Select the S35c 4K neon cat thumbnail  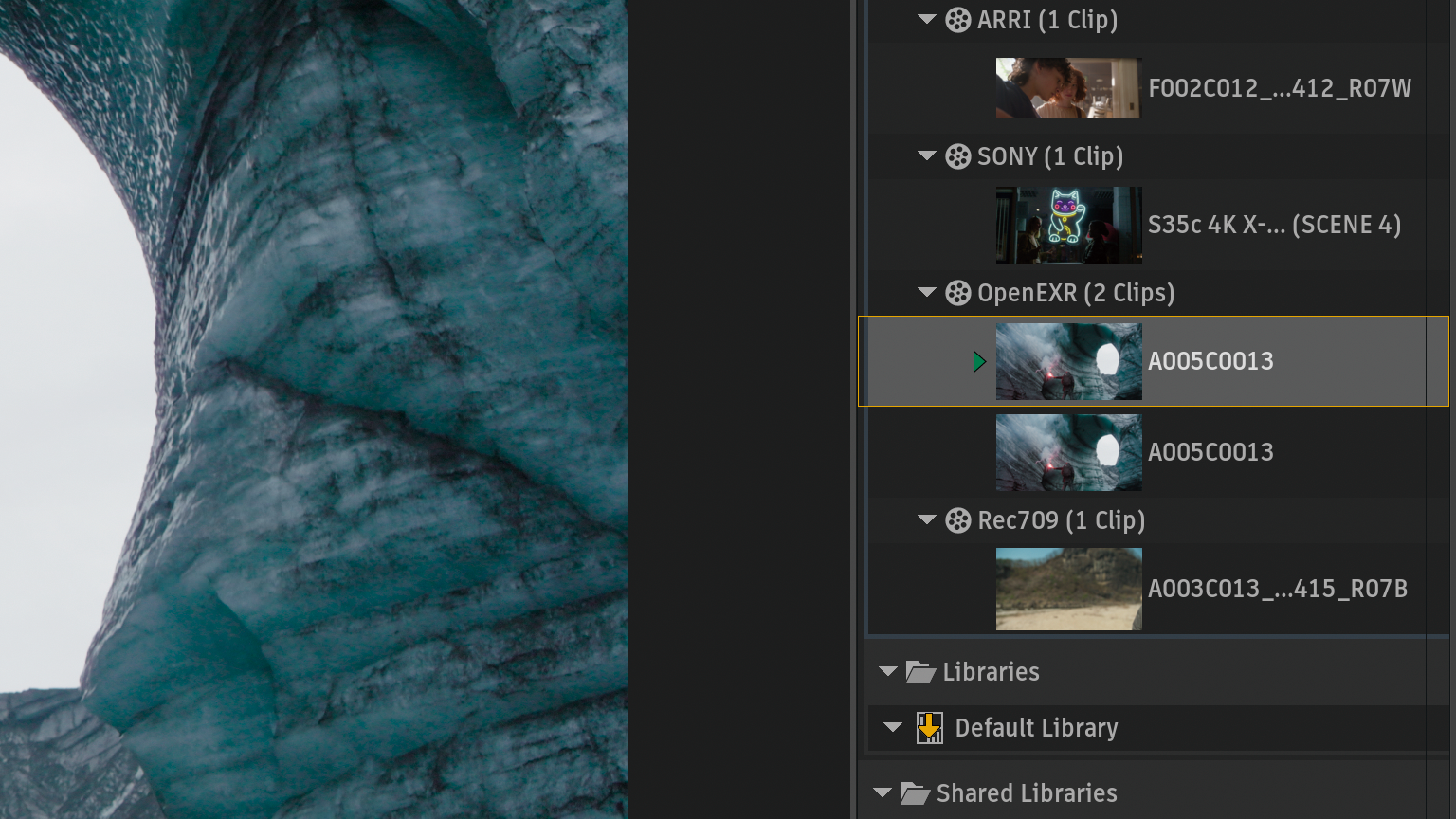tap(1068, 225)
